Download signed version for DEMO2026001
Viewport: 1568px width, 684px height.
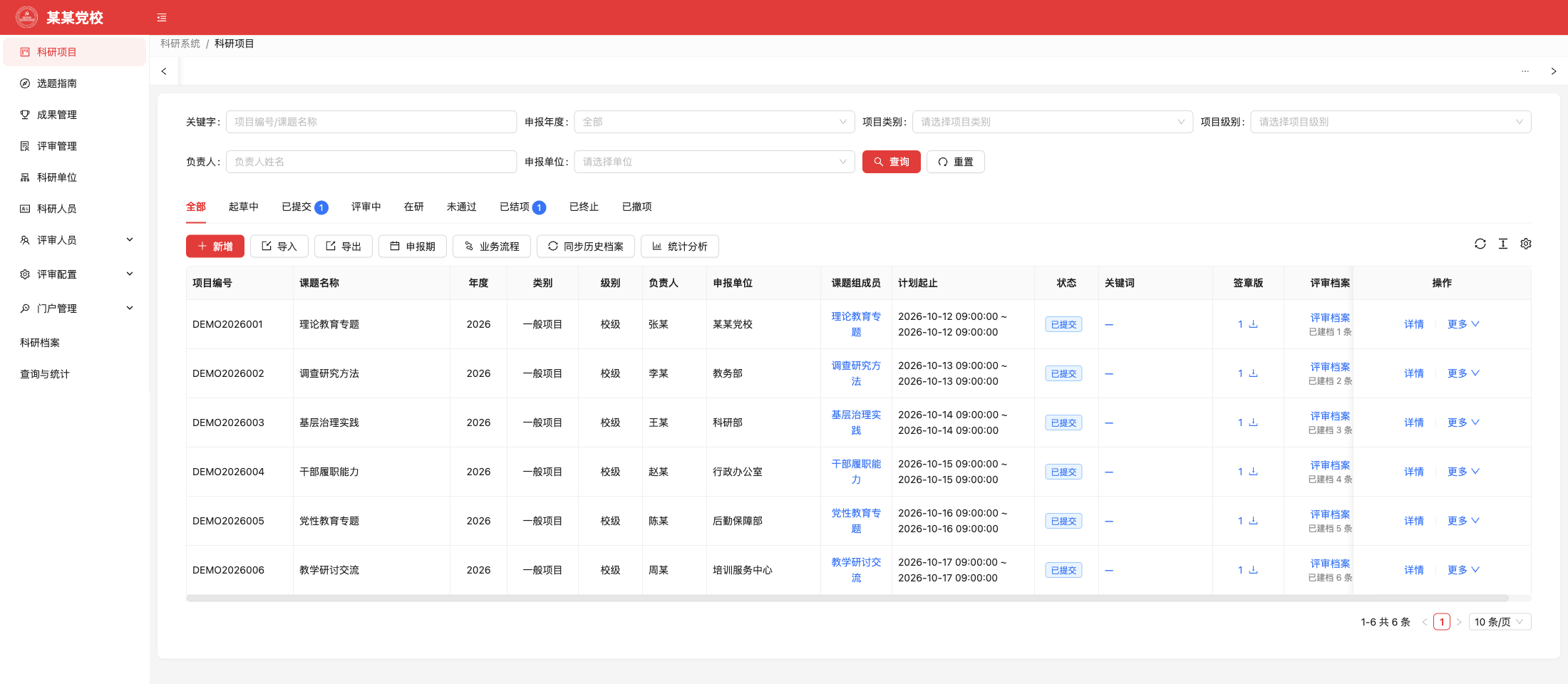point(1253,324)
